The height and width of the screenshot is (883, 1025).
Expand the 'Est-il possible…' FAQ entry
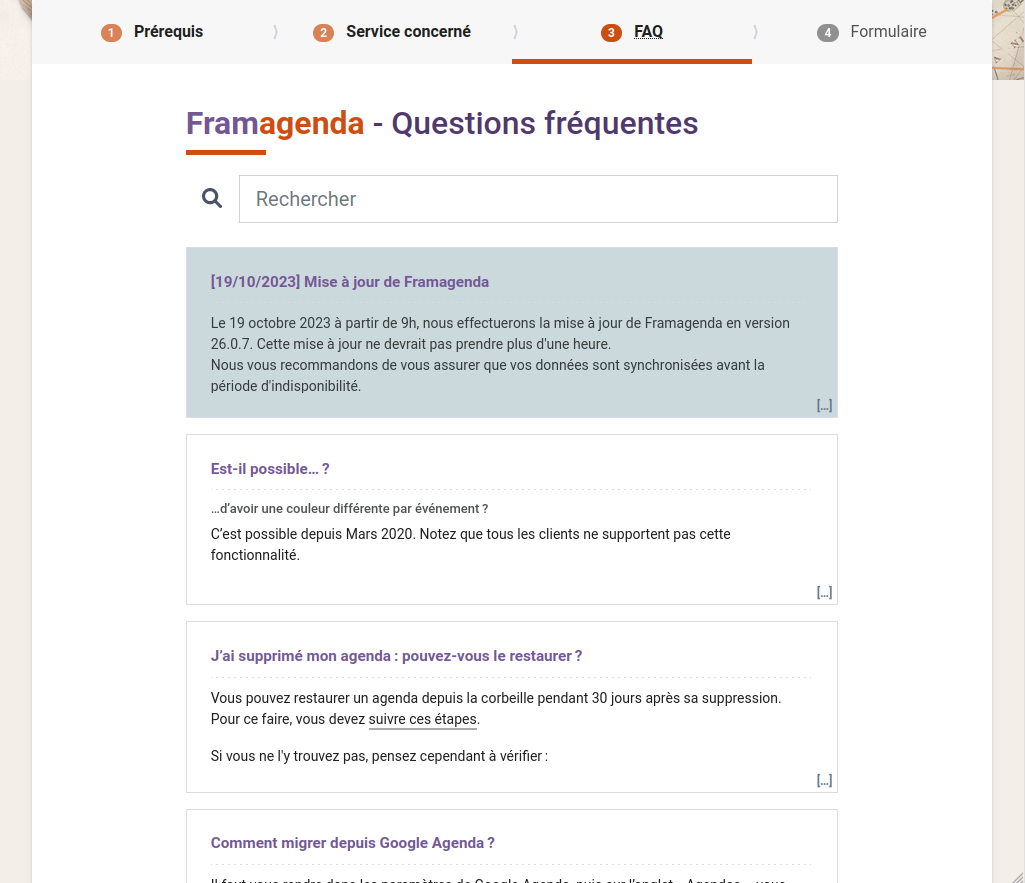[x=824, y=591]
